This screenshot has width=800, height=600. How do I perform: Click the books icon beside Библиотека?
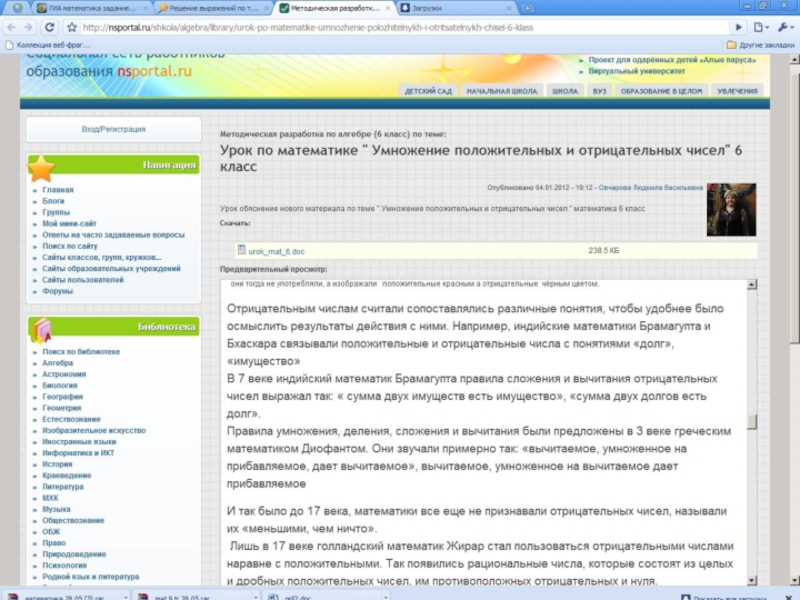(x=41, y=329)
